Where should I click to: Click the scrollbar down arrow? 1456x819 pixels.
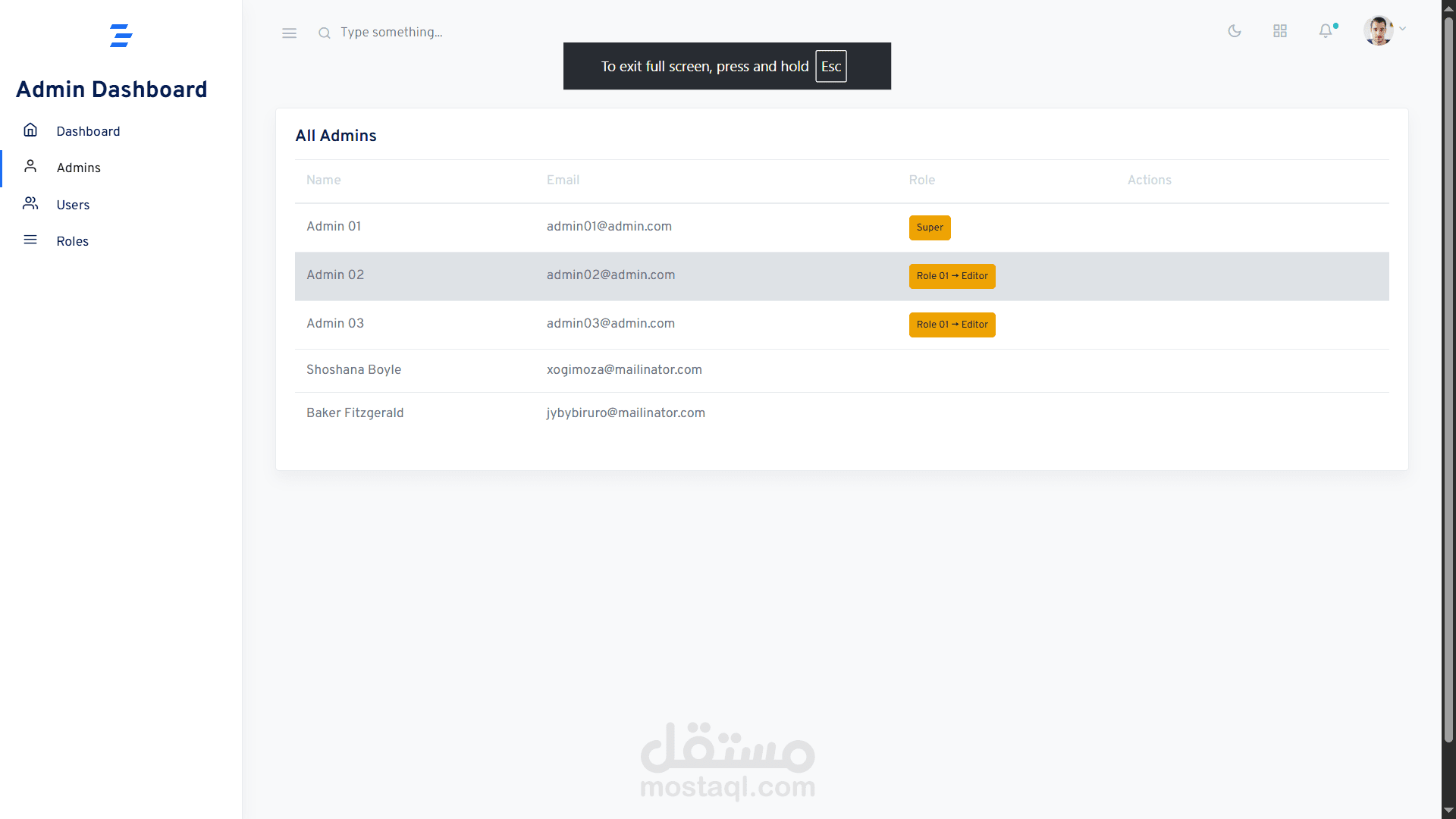pos(1448,810)
